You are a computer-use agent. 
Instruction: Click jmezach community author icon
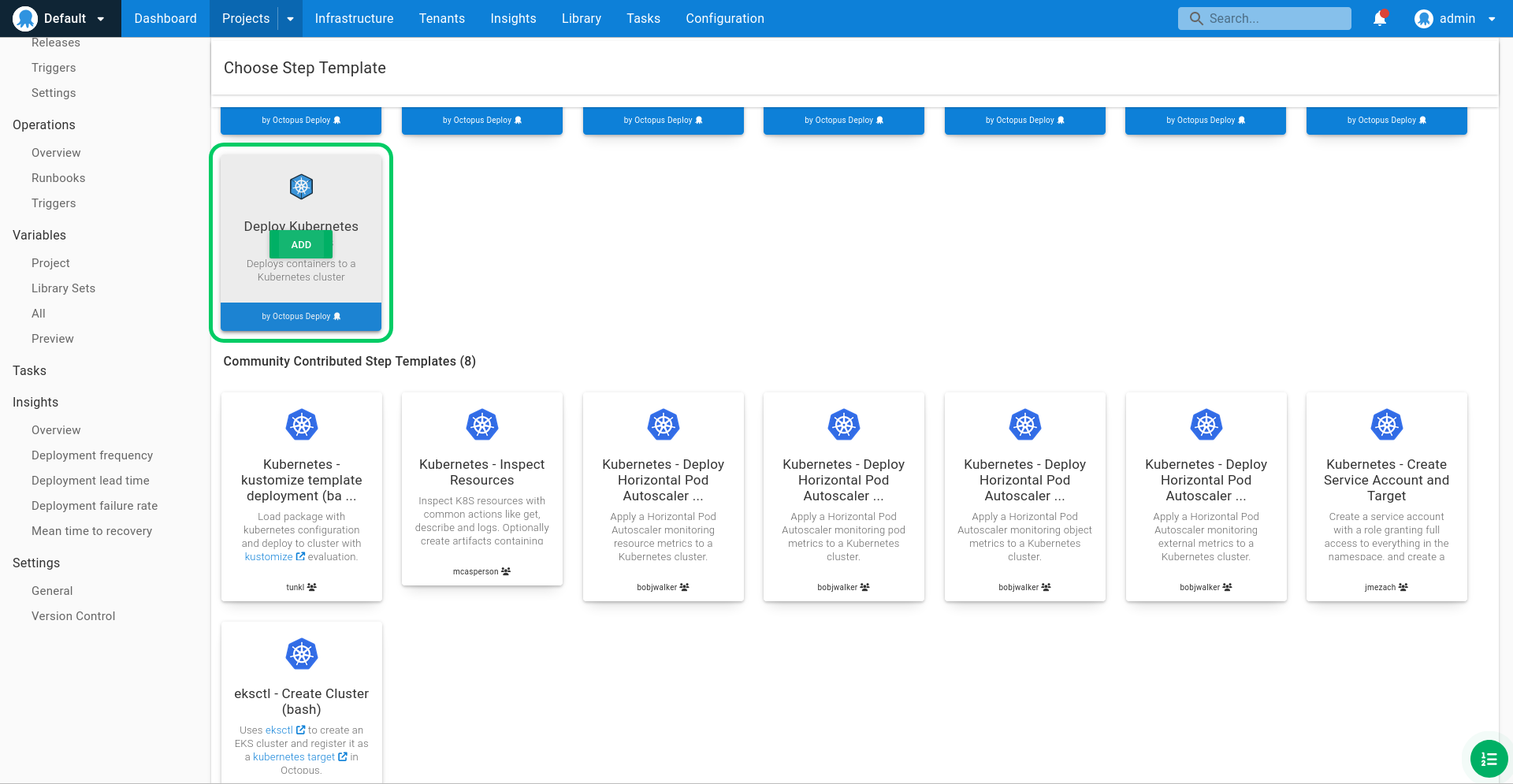click(x=1403, y=587)
